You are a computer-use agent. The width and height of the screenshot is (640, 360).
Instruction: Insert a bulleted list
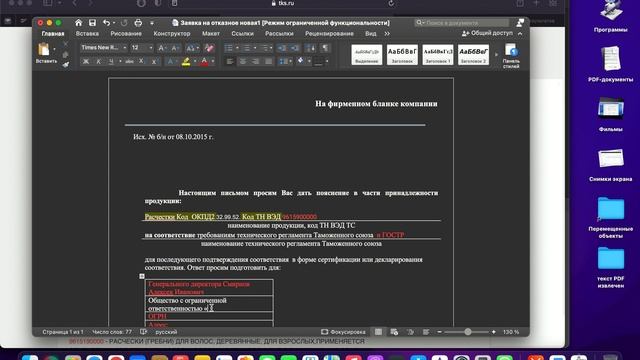point(229,48)
